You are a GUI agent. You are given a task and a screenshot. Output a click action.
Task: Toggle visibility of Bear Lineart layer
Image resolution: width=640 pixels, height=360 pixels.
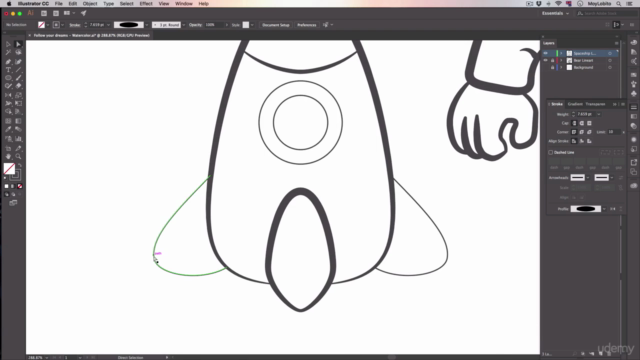click(545, 60)
